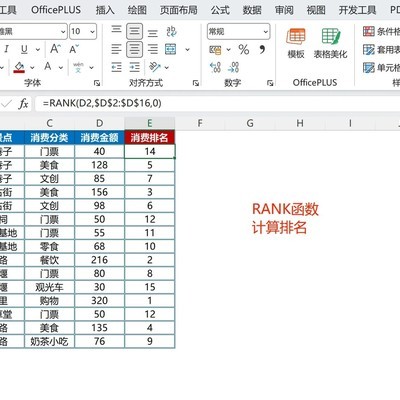
Task: Open the 绘图 ribbon tab
Action: click(x=137, y=10)
